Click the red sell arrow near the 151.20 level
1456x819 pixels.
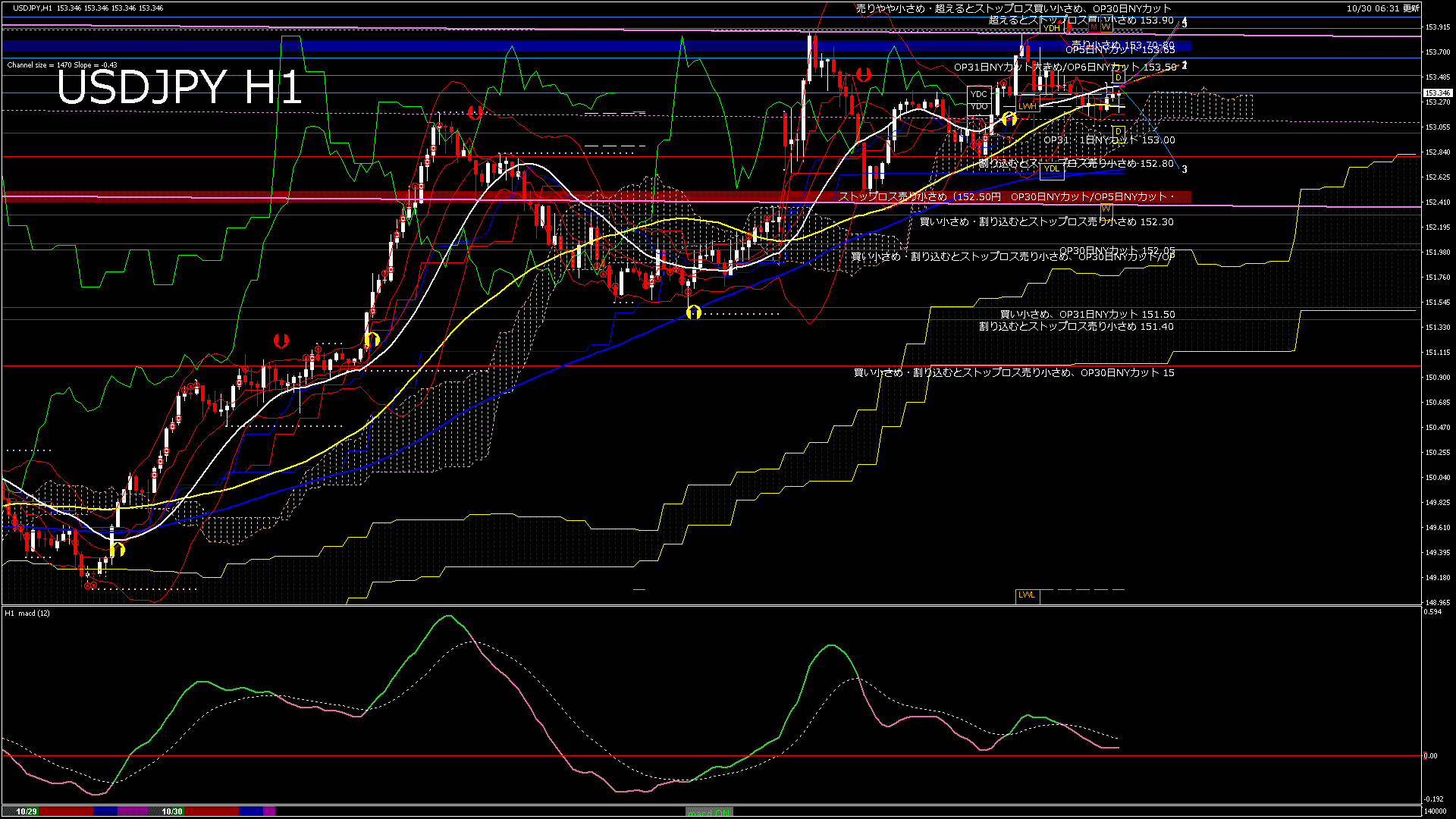(281, 340)
